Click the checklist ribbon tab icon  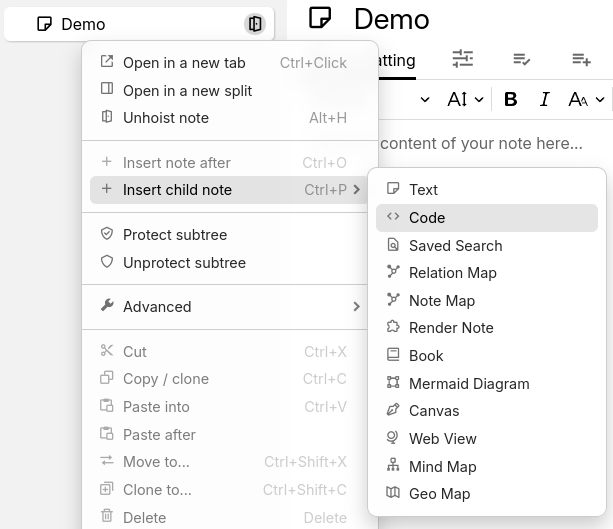tap(521, 59)
